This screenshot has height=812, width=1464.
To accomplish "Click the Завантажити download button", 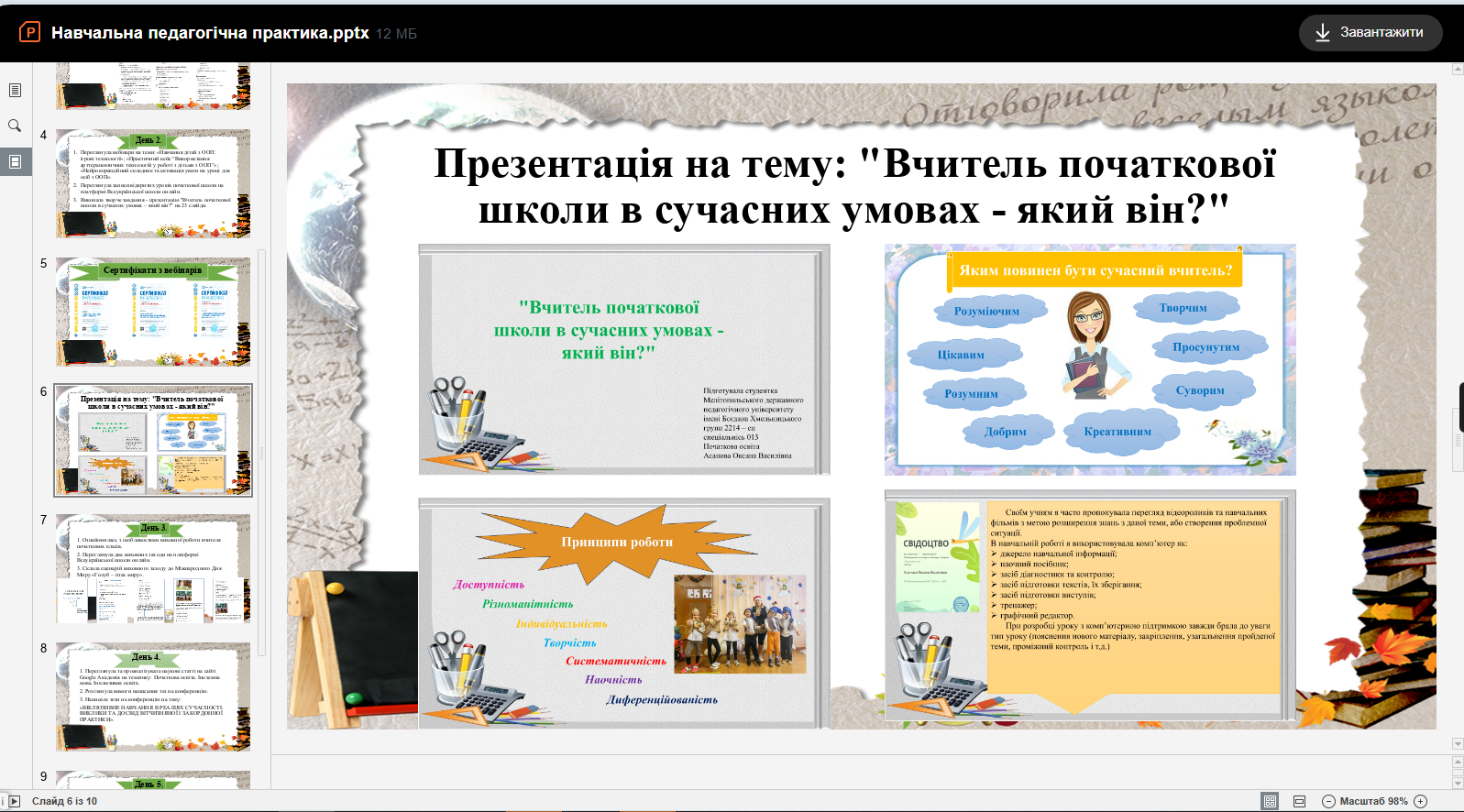I will pos(1370,33).
